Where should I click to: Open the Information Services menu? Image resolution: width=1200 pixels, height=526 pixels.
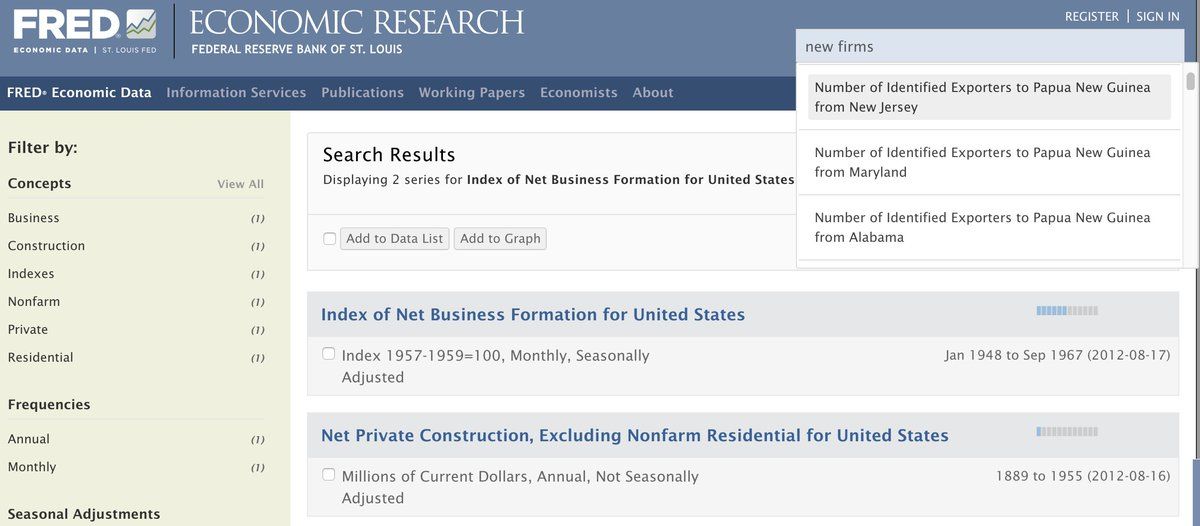(236, 93)
